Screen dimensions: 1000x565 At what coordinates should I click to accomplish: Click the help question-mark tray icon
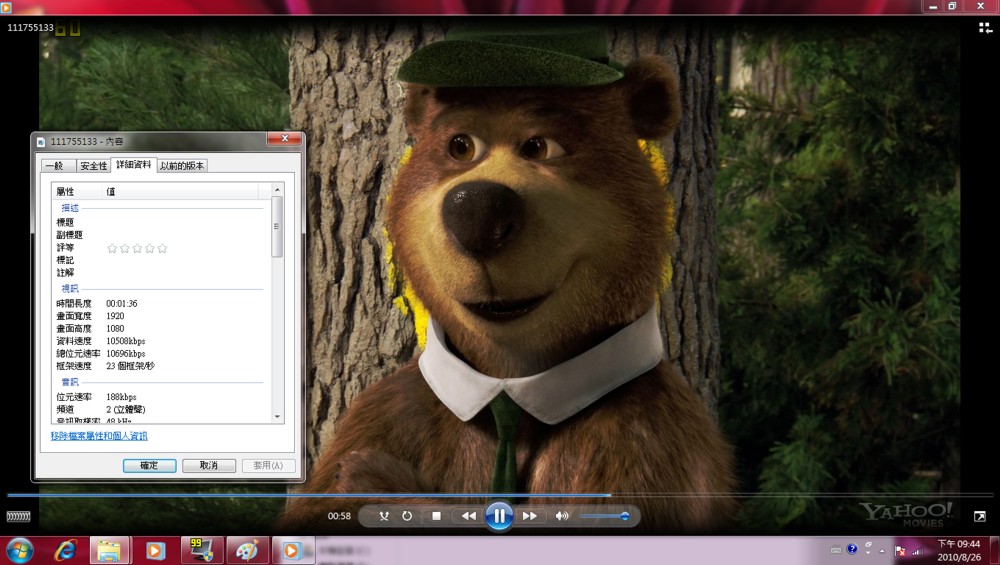852,549
